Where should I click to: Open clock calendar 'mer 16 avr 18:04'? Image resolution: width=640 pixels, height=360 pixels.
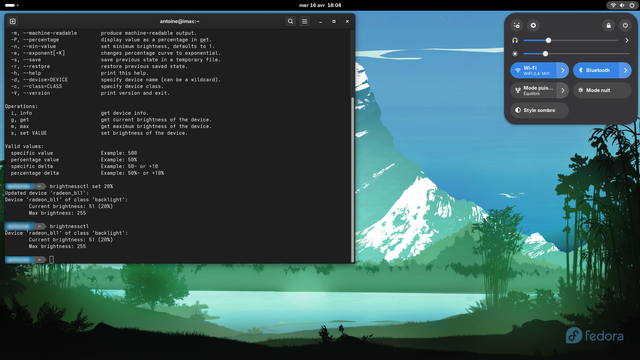(x=320, y=5)
